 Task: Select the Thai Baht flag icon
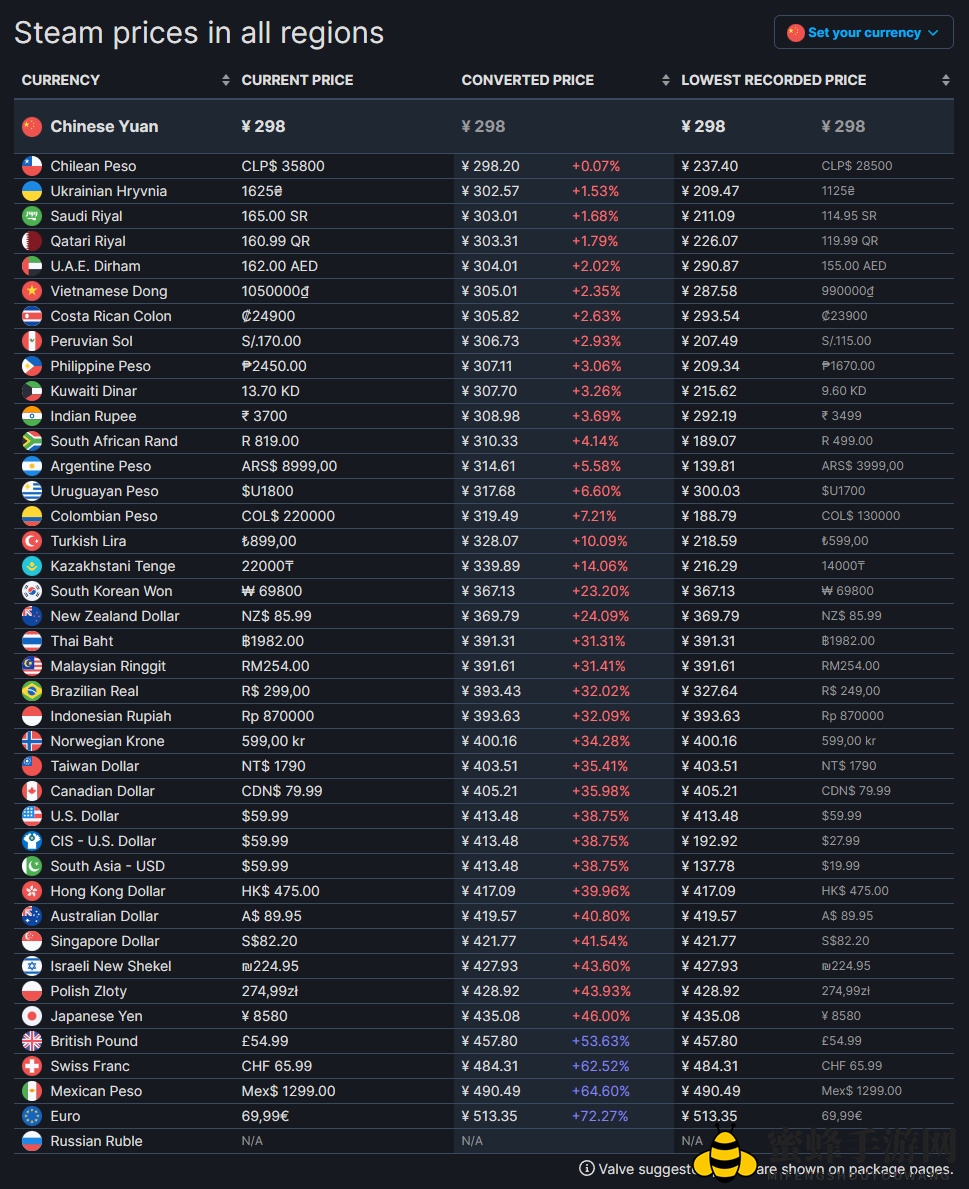[x=32, y=642]
